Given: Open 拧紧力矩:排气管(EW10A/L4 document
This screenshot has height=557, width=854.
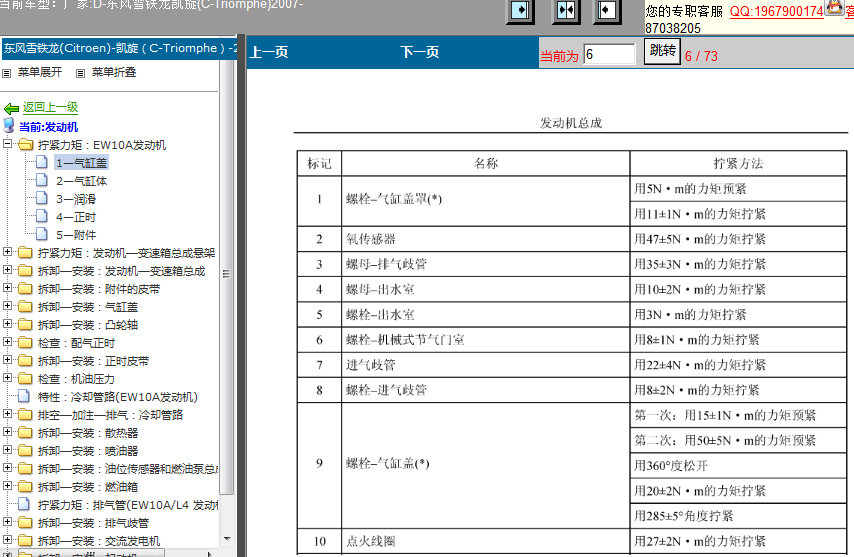Looking at the screenshot, I should pyautogui.click(x=128, y=505).
